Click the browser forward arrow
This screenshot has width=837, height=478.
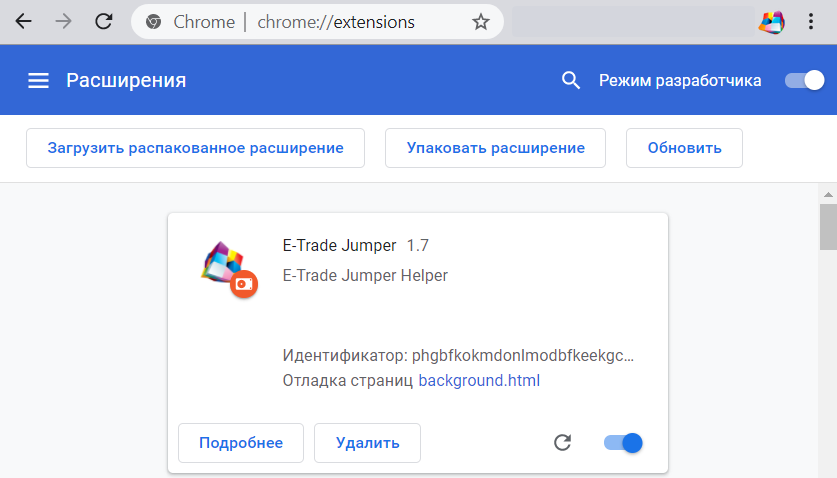pyautogui.click(x=63, y=22)
